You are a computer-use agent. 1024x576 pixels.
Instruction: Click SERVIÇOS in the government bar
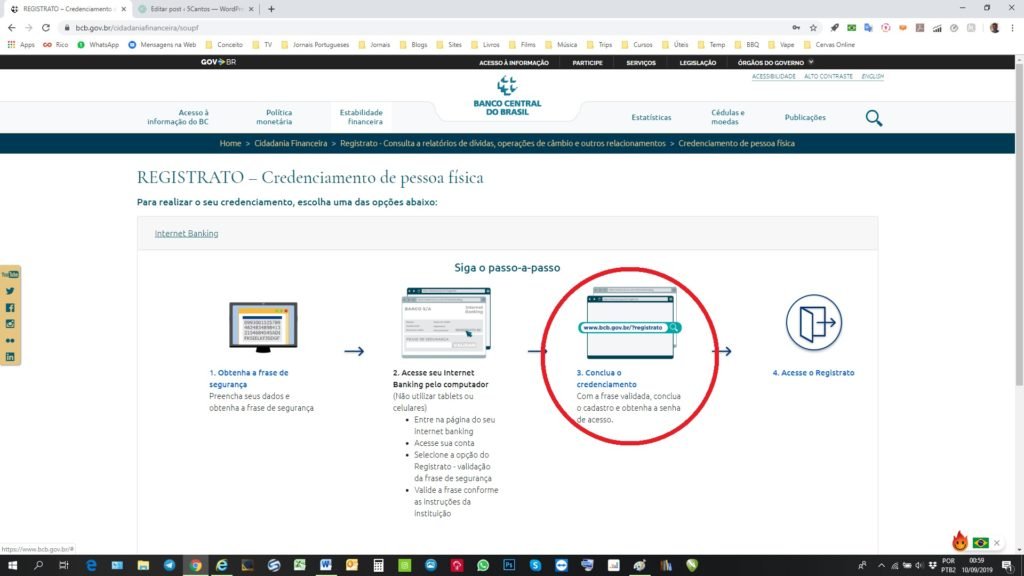[641, 63]
